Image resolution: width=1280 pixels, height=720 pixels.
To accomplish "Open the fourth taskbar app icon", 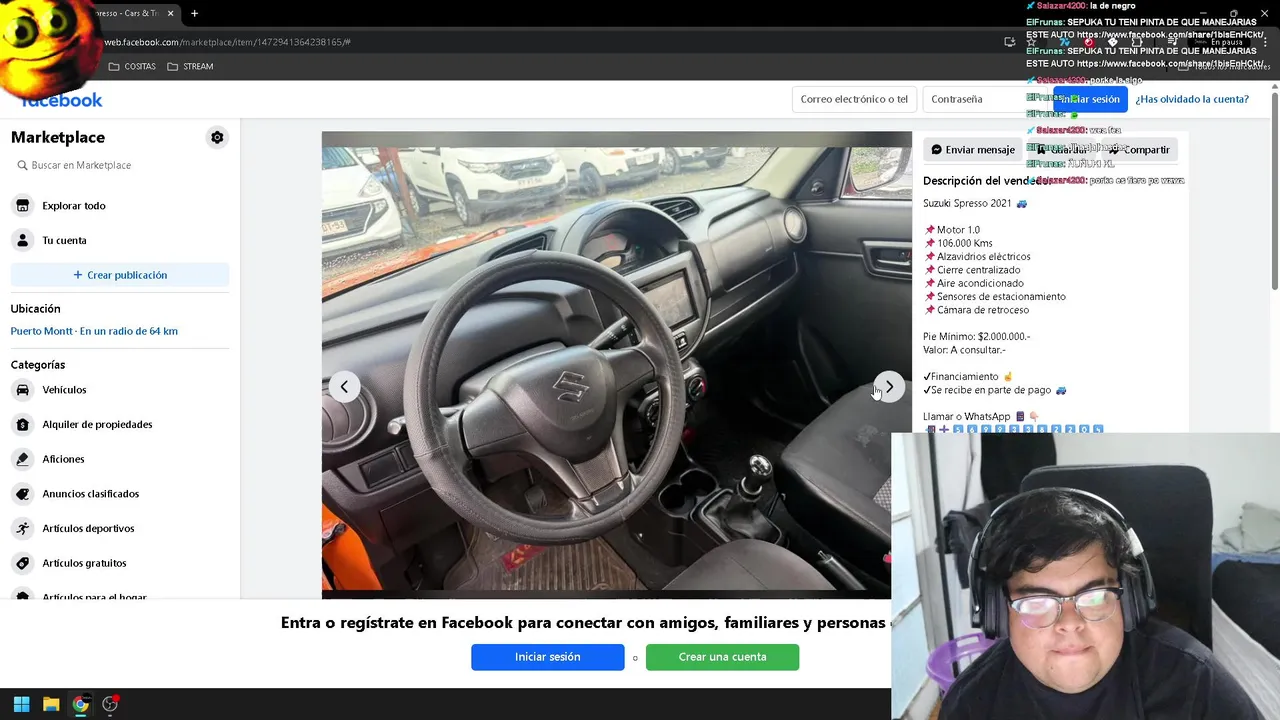I will pyautogui.click(x=111, y=704).
